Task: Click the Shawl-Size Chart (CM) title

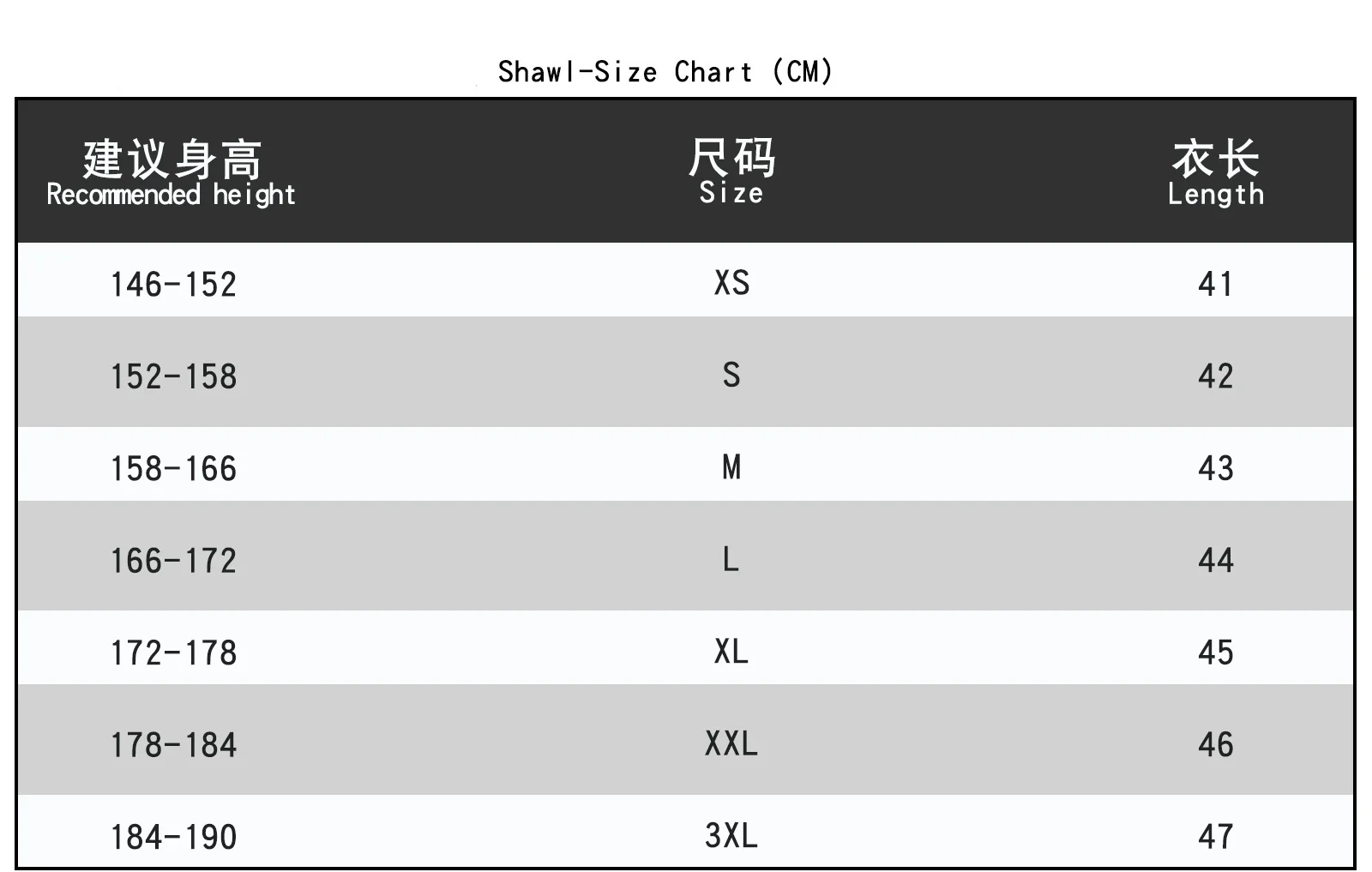Action: tap(665, 71)
